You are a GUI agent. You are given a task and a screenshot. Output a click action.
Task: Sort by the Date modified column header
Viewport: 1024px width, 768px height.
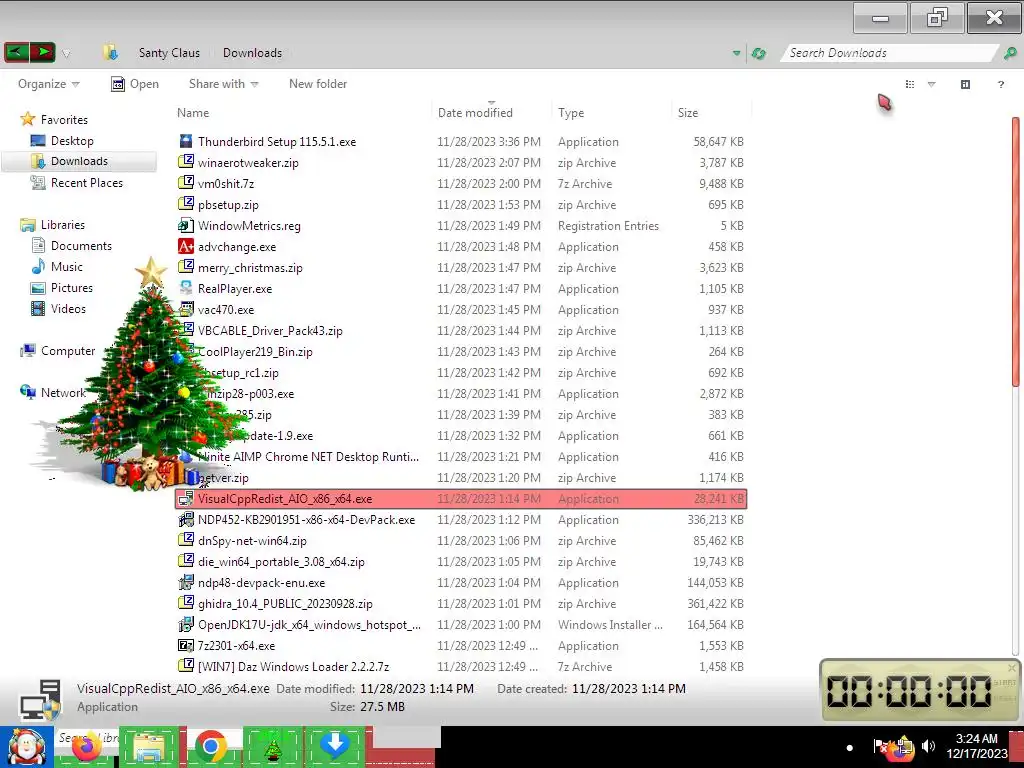[475, 112]
